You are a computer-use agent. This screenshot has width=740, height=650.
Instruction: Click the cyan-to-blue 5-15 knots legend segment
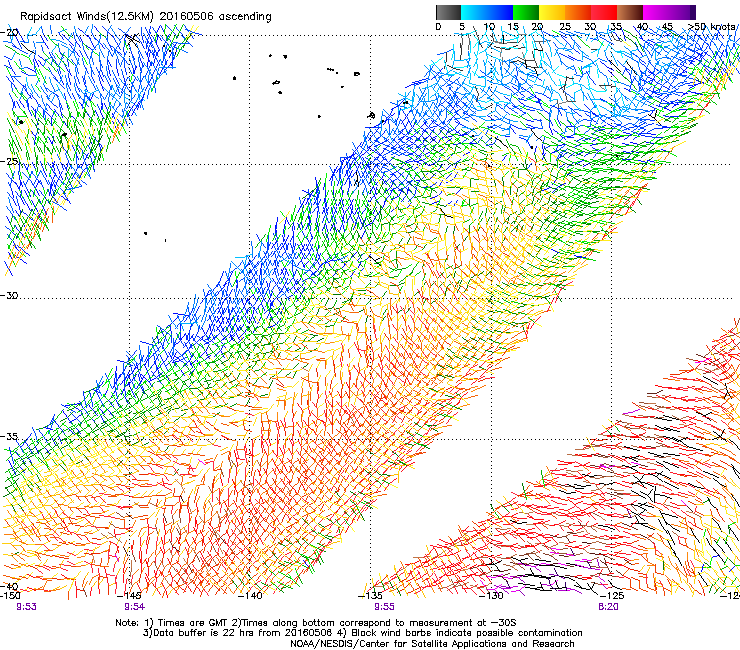pos(487,12)
